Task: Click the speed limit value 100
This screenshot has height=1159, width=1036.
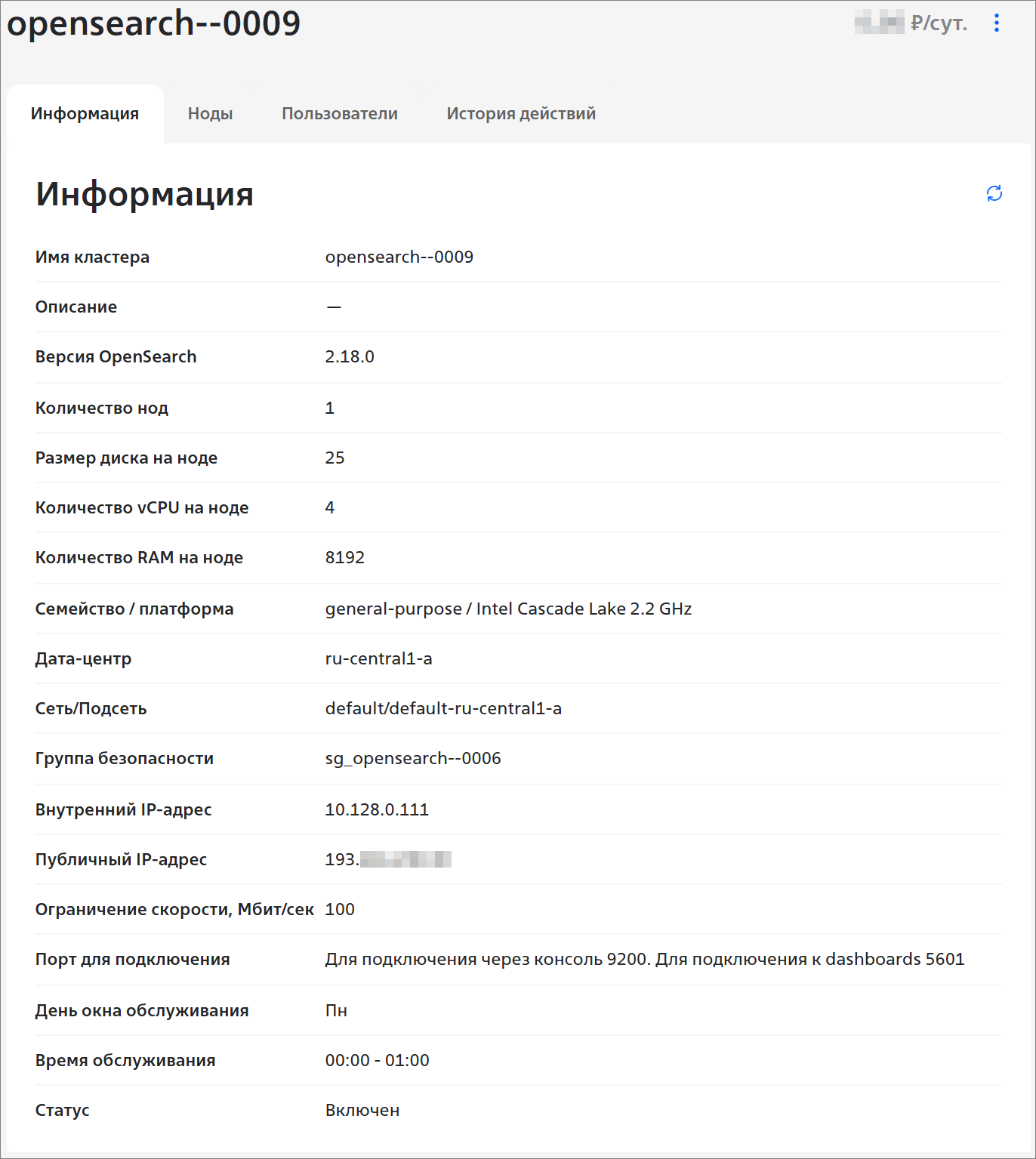Action: click(x=340, y=909)
